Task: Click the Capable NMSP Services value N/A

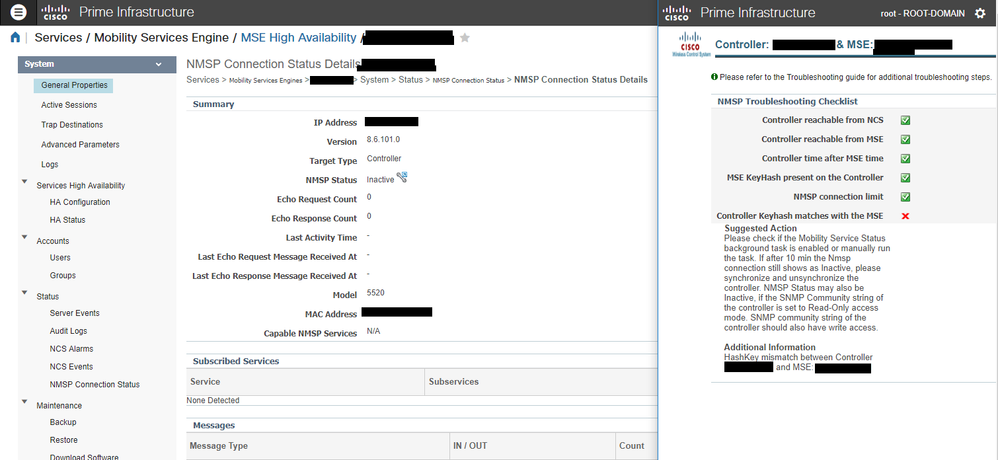Action: [373, 332]
